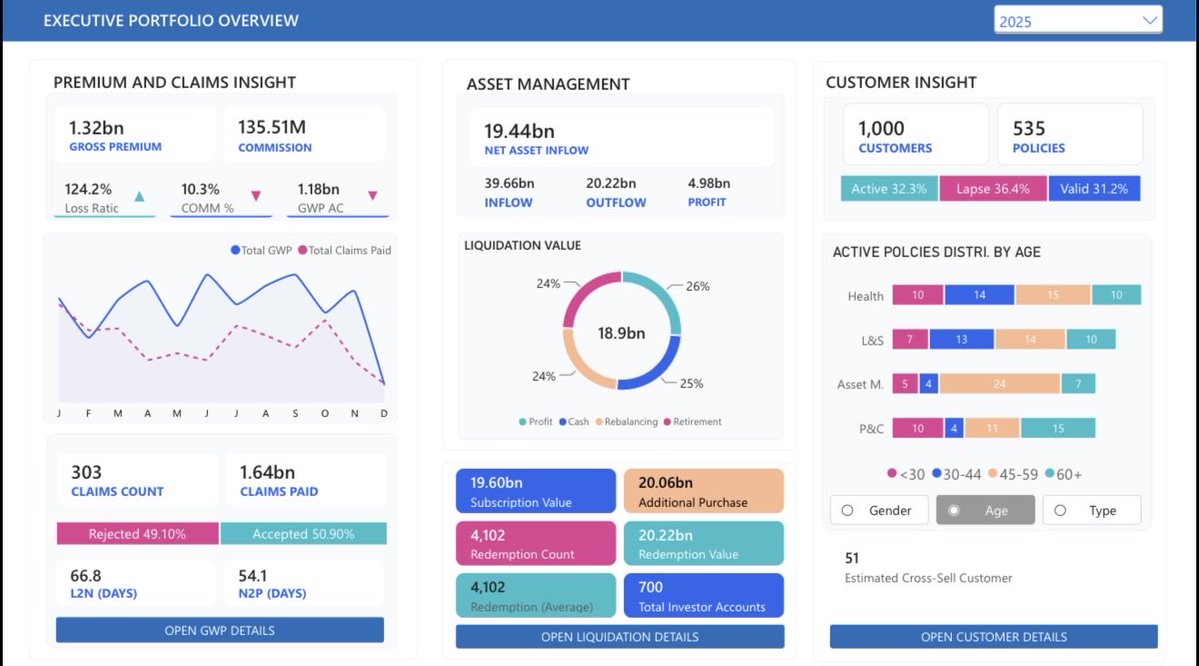Click the Redemption Value 20.22bn card
Image resolution: width=1199 pixels, height=666 pixels.
pos(703,544)
